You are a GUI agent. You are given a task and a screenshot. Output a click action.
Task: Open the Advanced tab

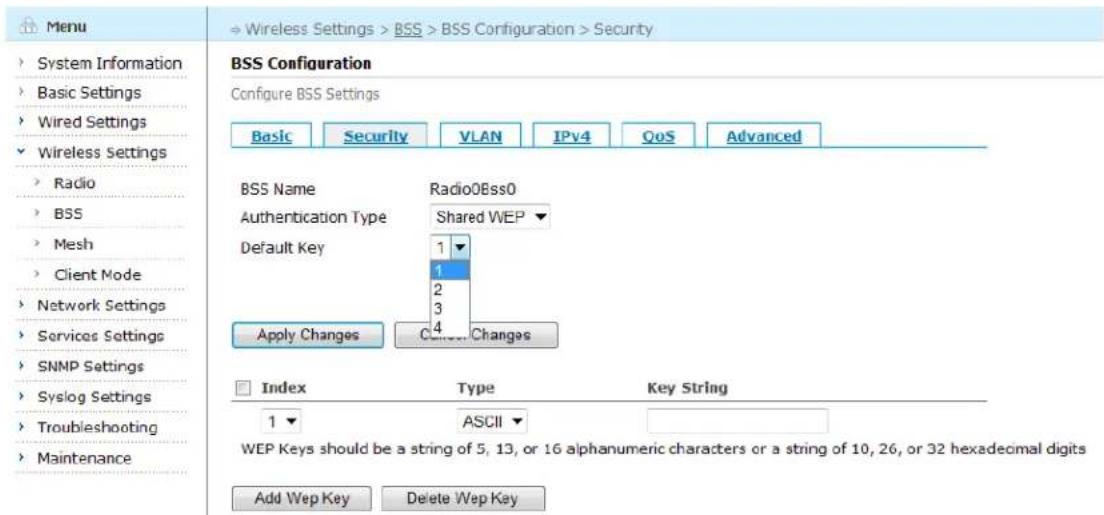(764, 137)
